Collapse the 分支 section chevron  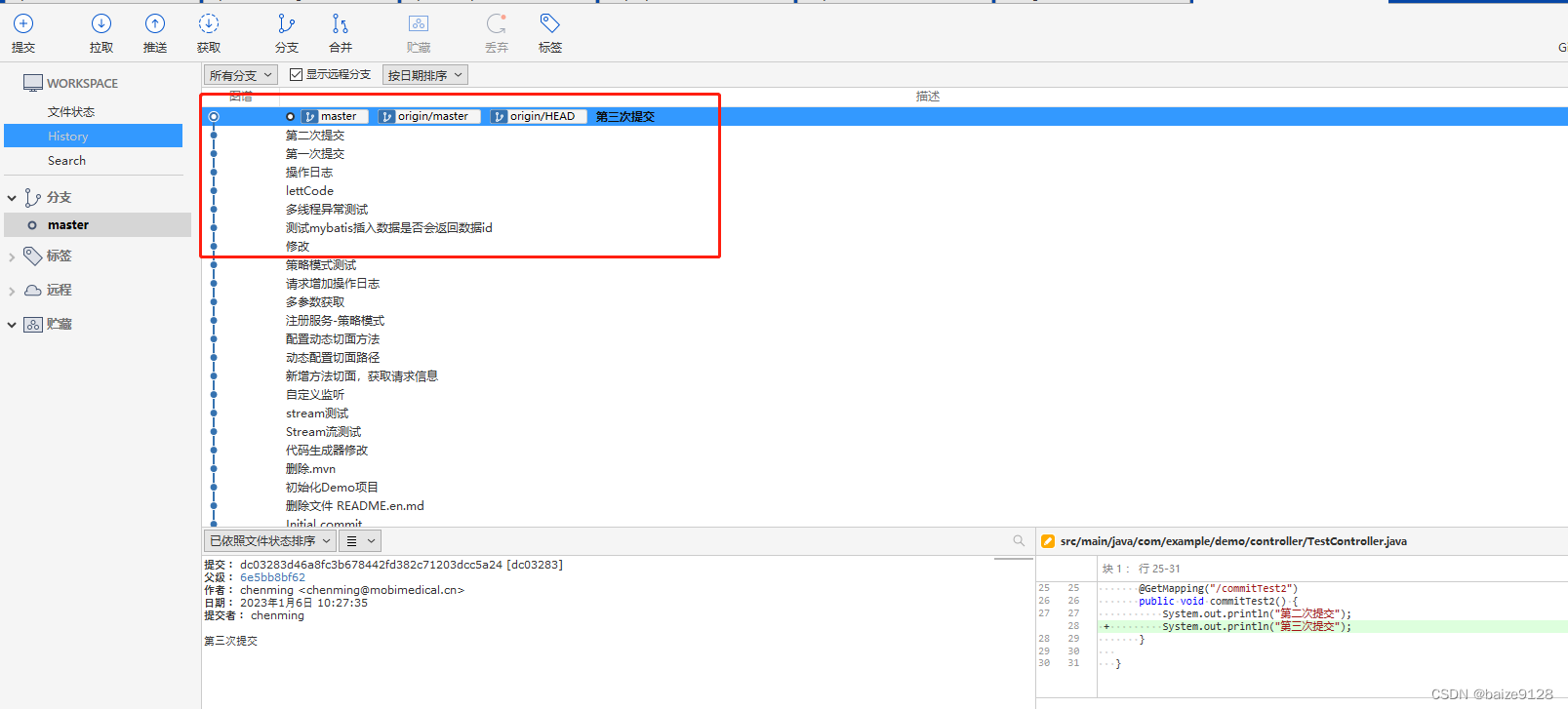click(x=12, y=198)
